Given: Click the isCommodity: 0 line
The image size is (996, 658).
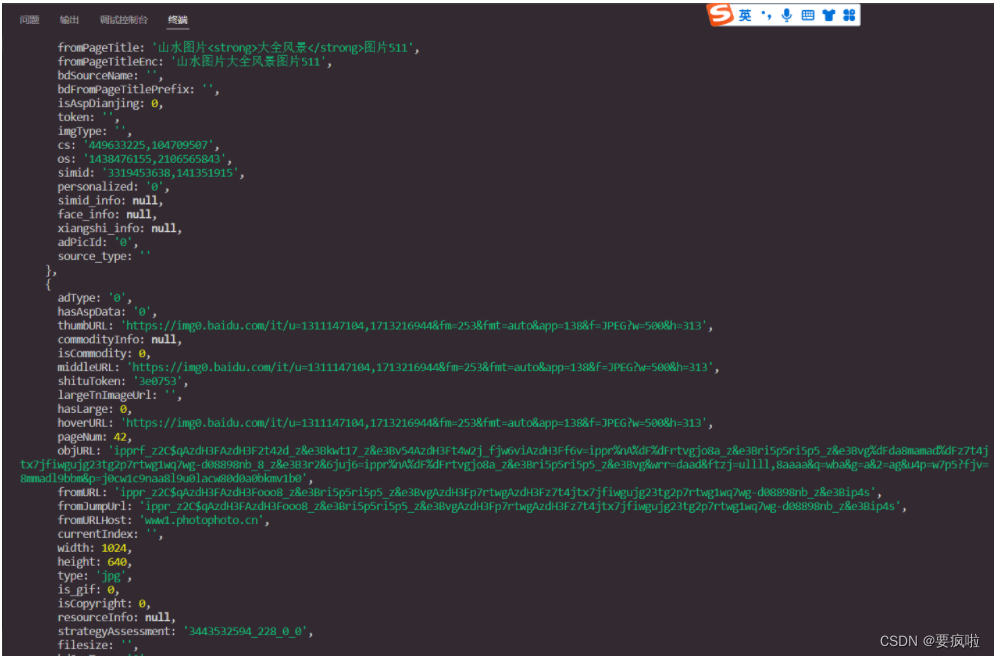Looking at the screenshot, I should 104,354.
